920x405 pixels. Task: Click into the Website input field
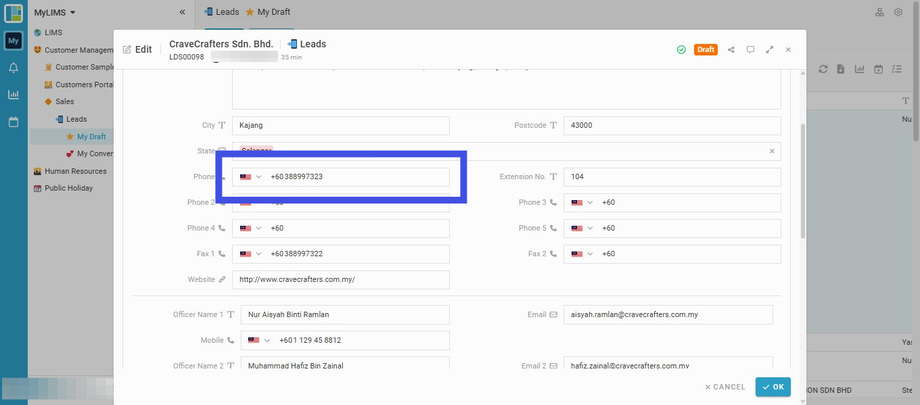point(340,280)
